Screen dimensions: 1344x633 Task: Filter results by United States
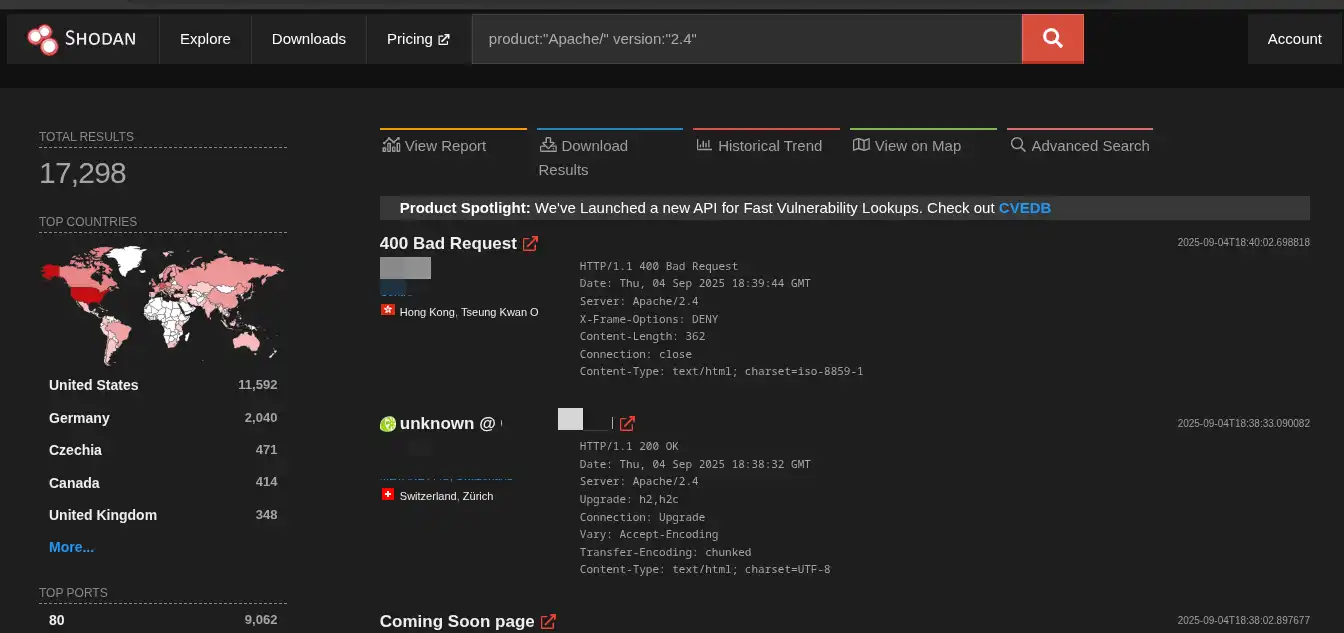[x=94, y=385]
